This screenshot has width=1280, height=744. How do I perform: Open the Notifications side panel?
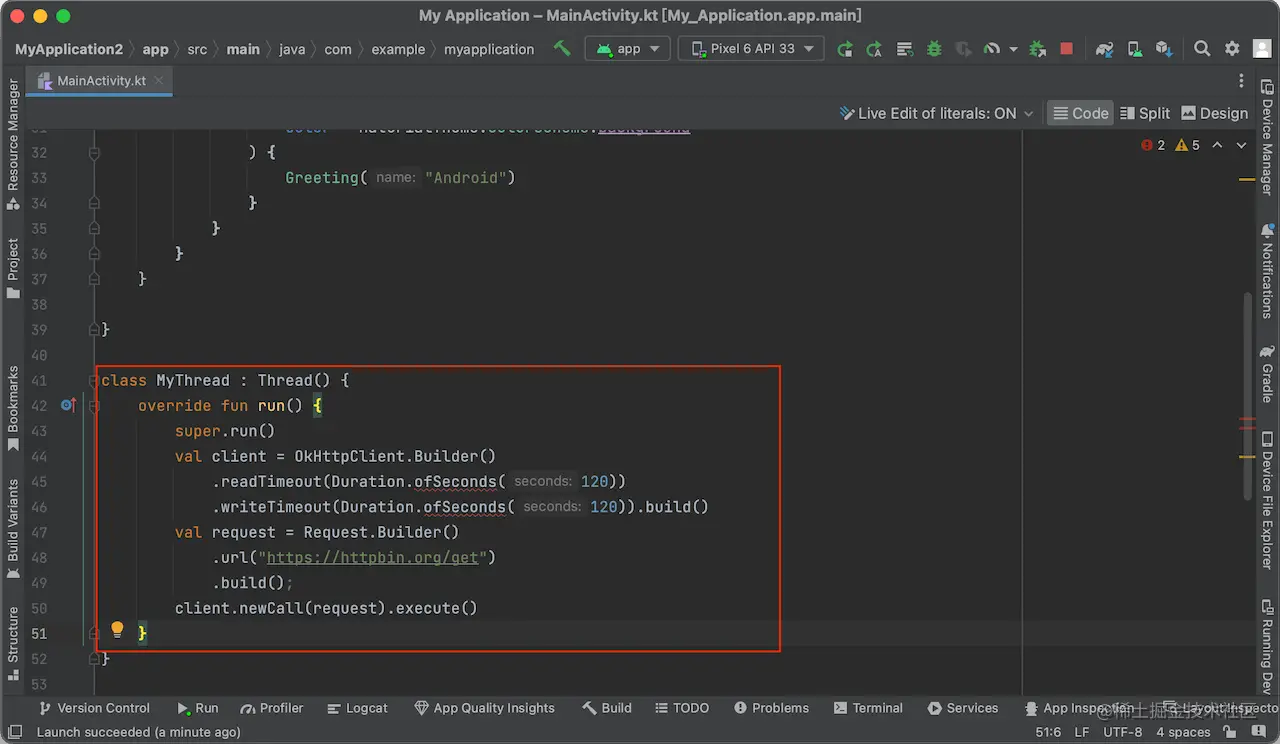1267,271
